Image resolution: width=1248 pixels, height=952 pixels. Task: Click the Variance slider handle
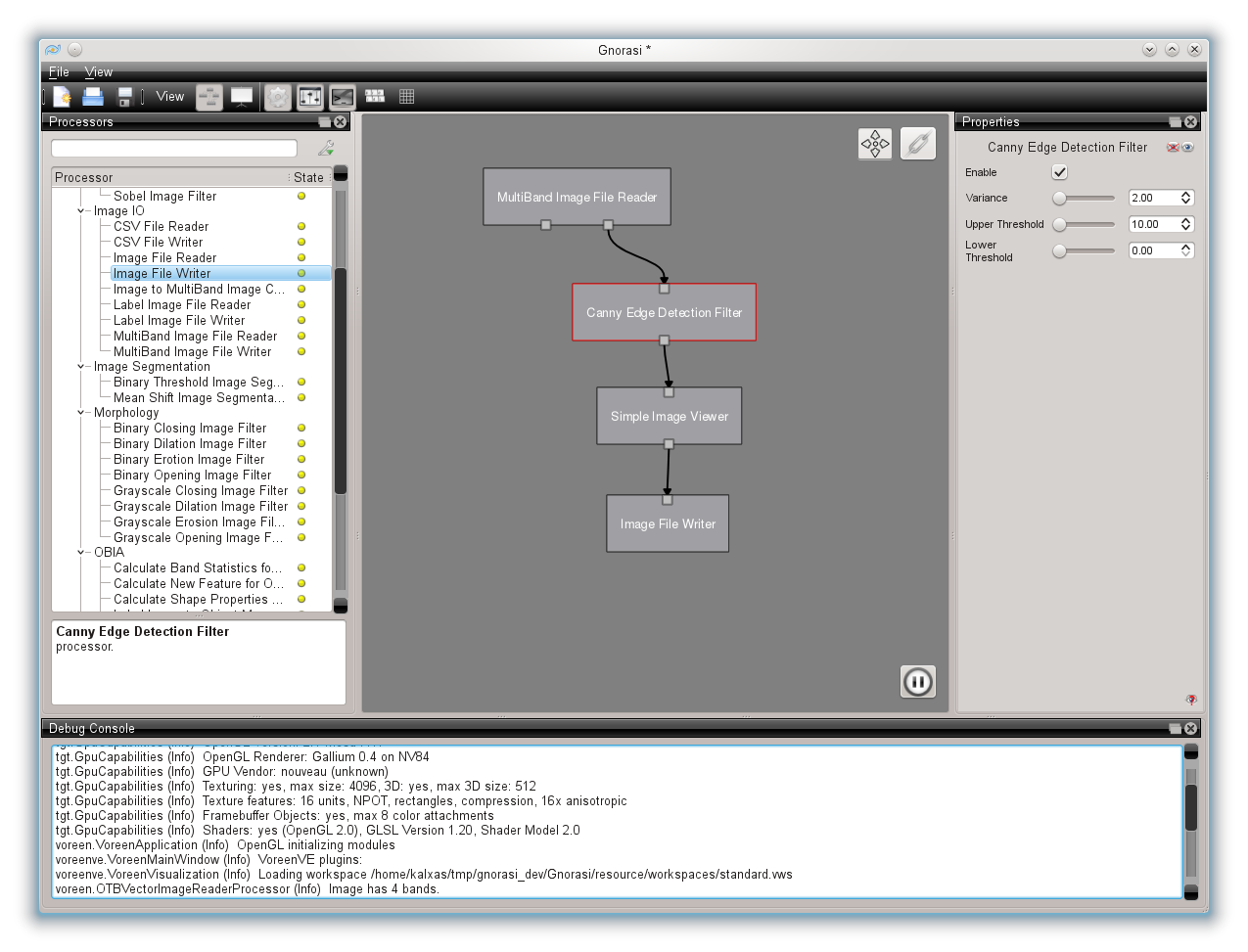1059,198
